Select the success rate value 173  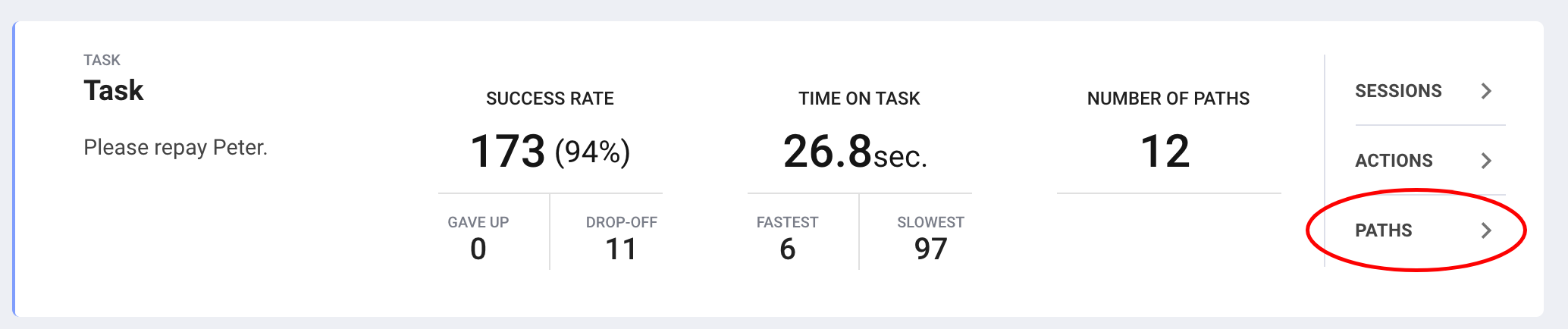[507, 151]
